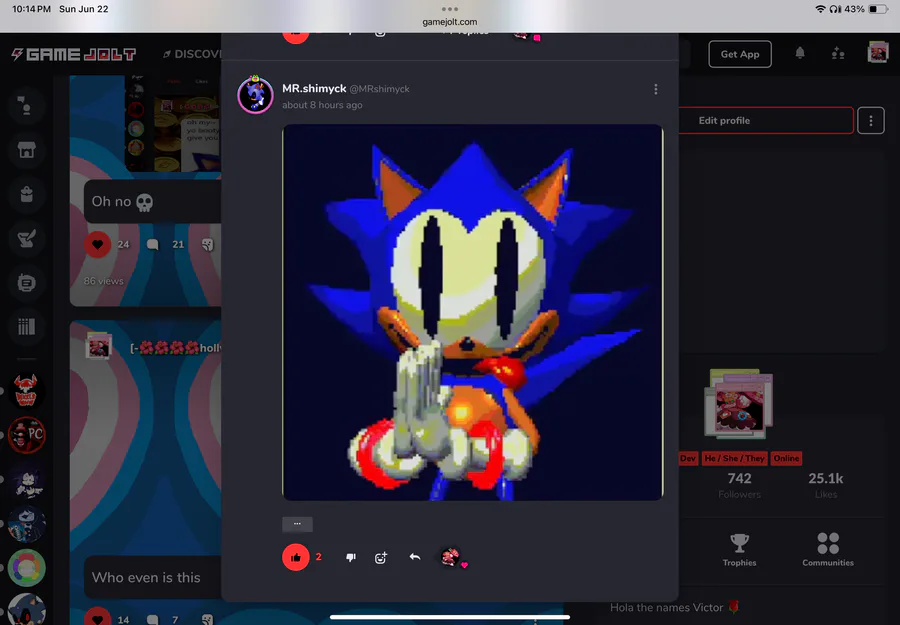This screenshot has width=900, height=625.
Task: Toggle the heart on the 'Who even is this' post
Action: 98,618
